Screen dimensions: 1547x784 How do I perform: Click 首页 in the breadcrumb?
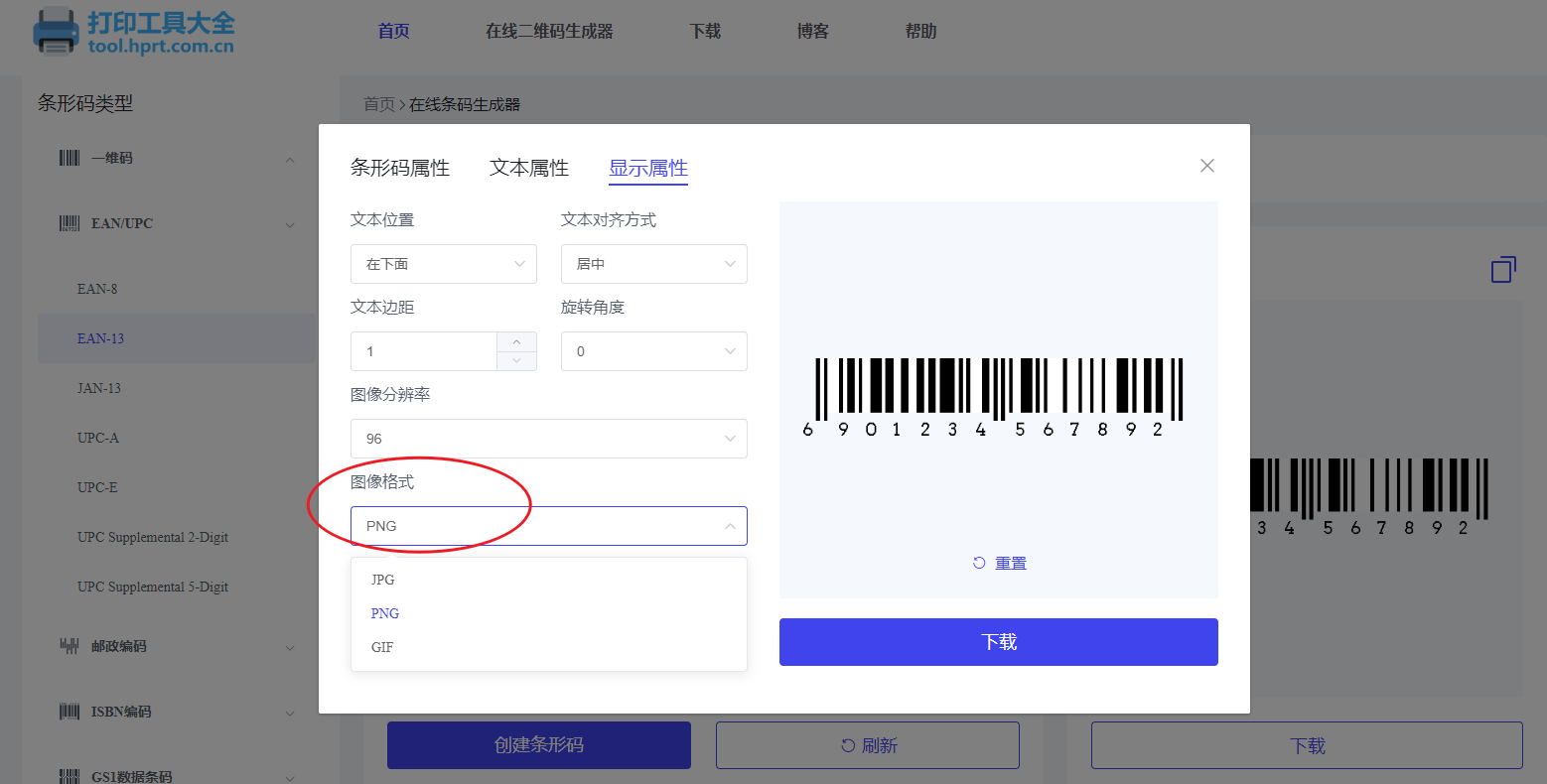(379, 104)
